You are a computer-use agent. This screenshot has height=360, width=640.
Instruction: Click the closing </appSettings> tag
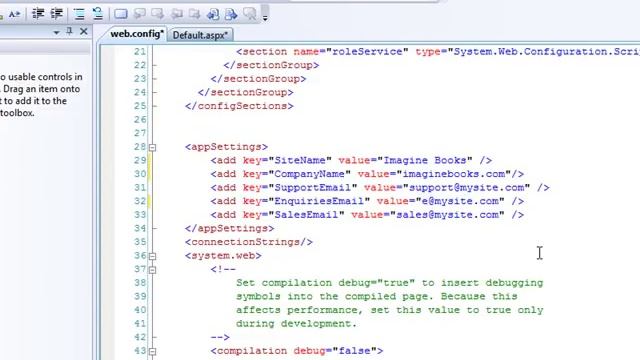pos(229,229)
